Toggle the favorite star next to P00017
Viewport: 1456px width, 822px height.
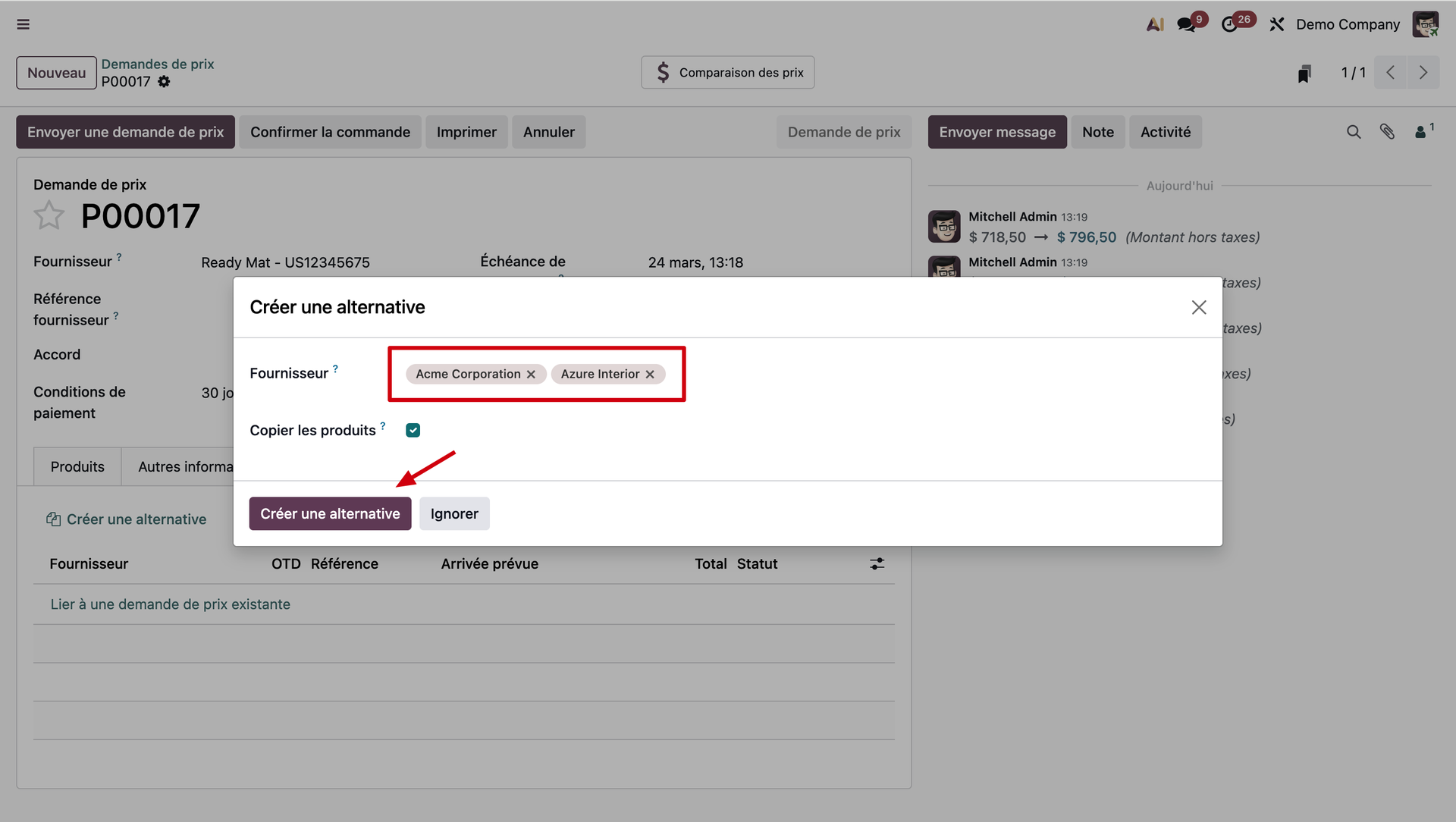pos(49,216)
